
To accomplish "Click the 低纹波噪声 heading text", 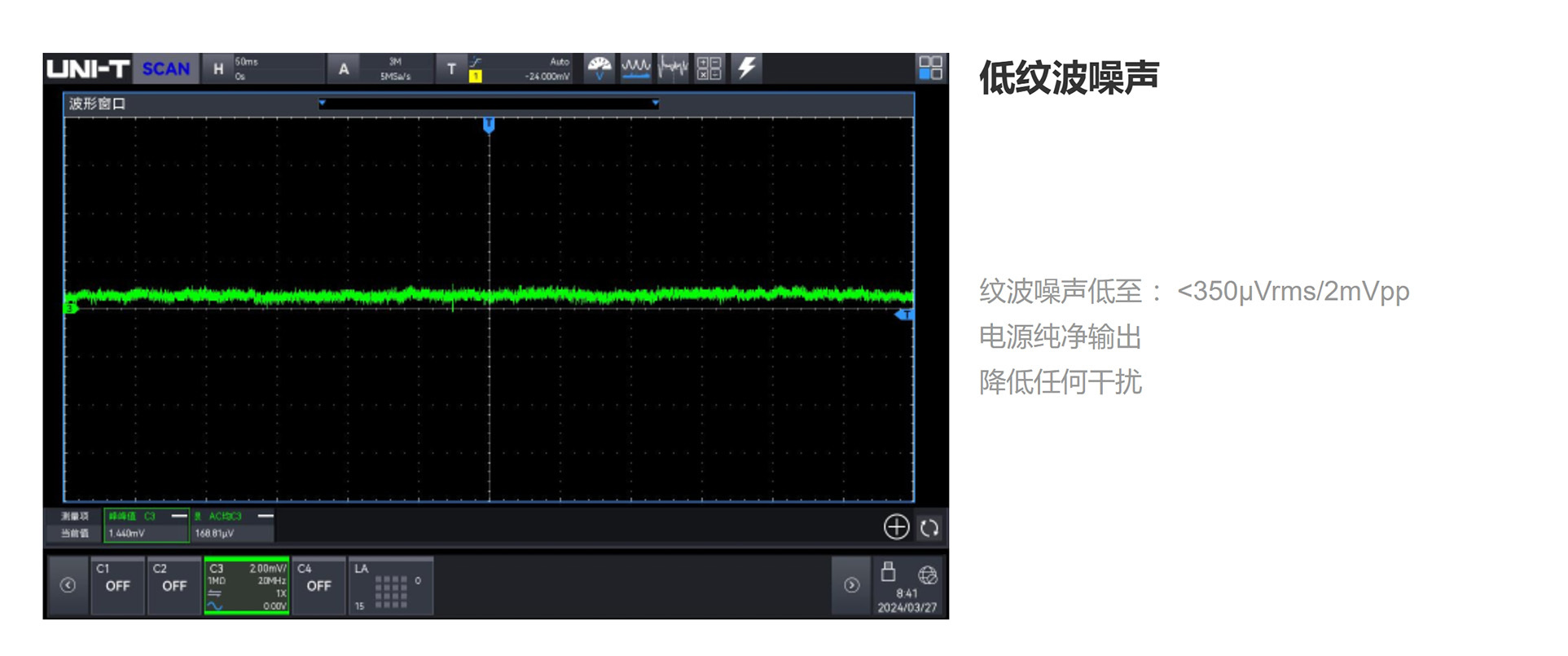I will [x=1069, y=77].
